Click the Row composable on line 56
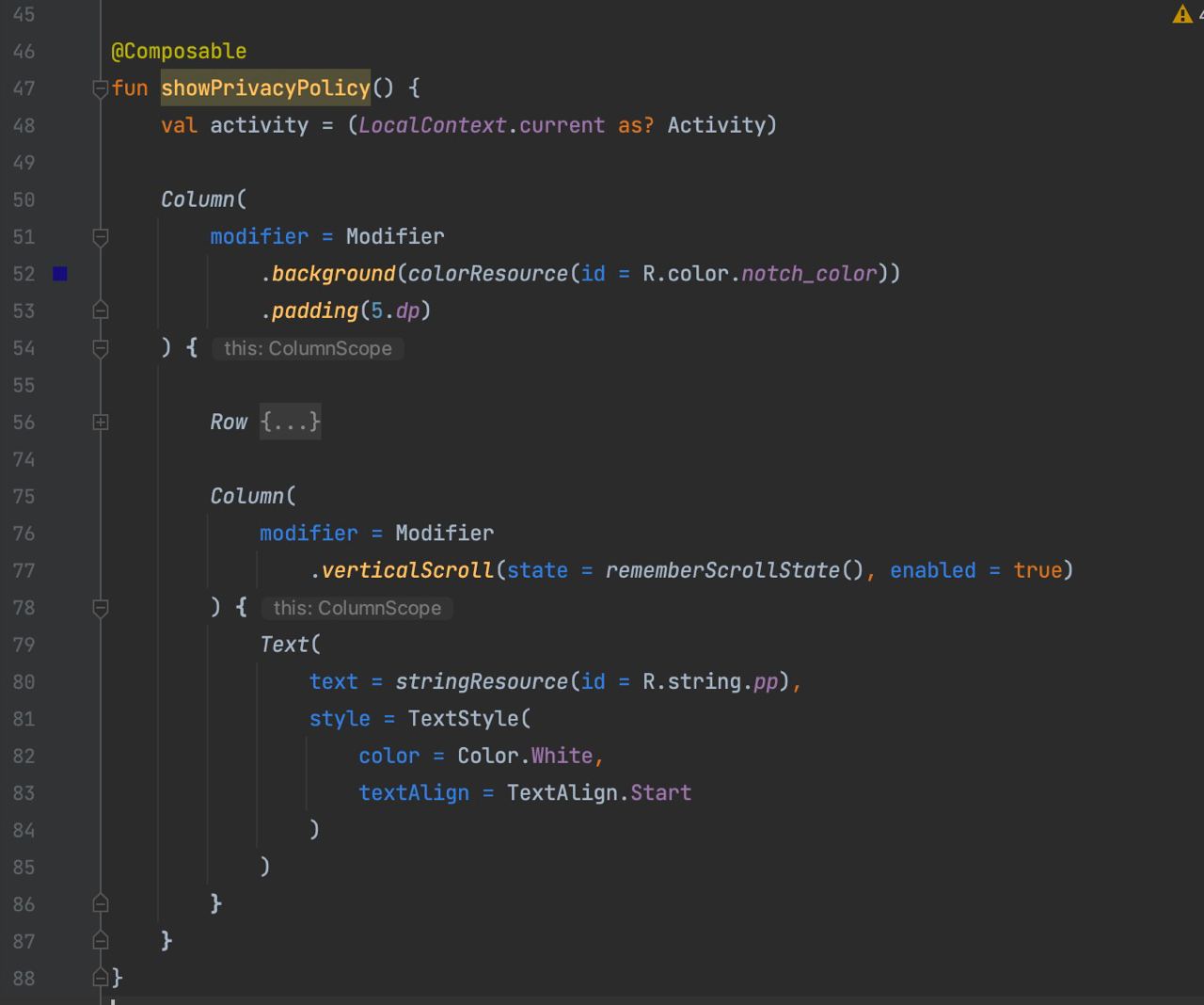The image size is (1204, 1005). (229, 422)
